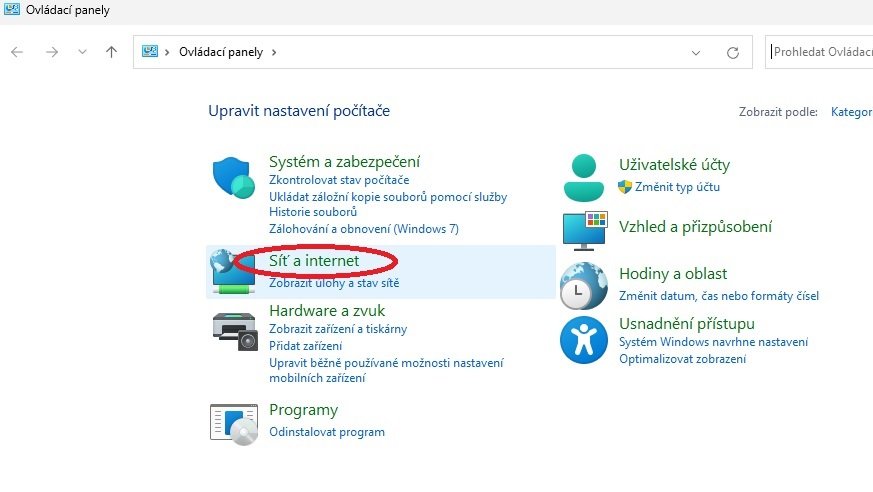The image size is (873, 492).
Task: Open Síť a internet category
Action: (314, 260)
